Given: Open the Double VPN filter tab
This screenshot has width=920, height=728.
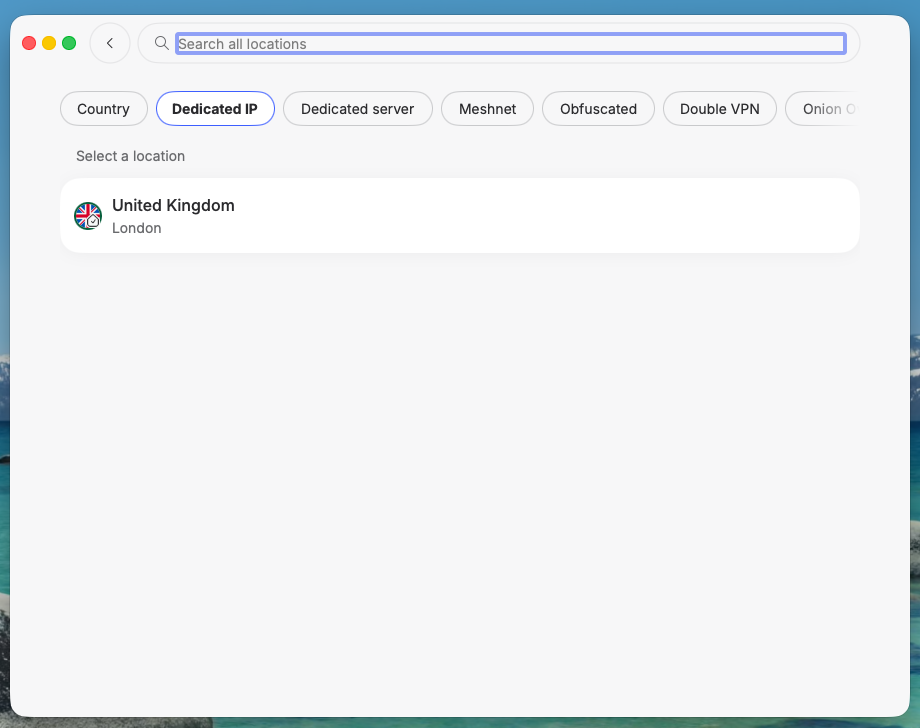Looking at the screenshot, I should (719, 109).
